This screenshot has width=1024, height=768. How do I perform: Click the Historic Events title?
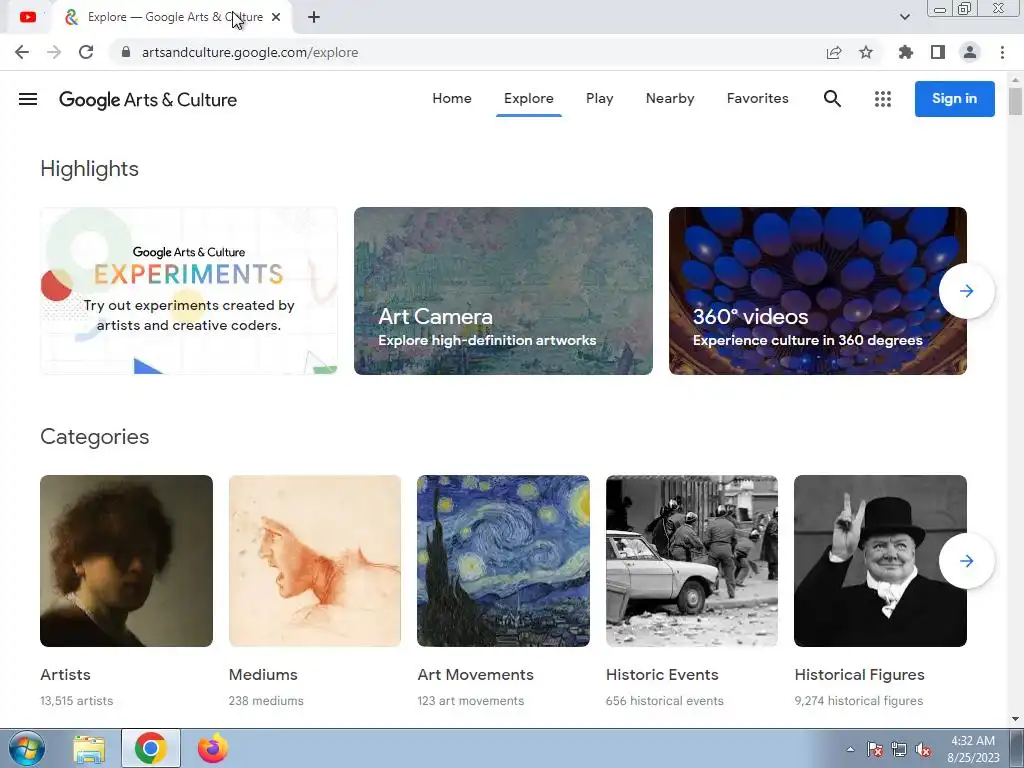(662, 675)
